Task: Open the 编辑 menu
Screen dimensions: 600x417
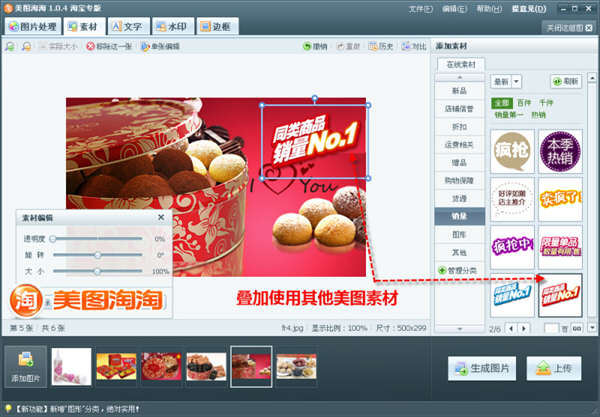Action: pos(454,8)
